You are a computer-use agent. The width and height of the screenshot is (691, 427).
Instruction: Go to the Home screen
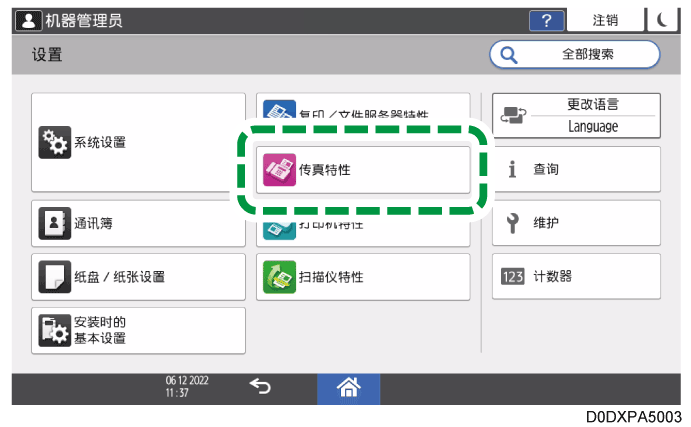click(x=349, y=389)
